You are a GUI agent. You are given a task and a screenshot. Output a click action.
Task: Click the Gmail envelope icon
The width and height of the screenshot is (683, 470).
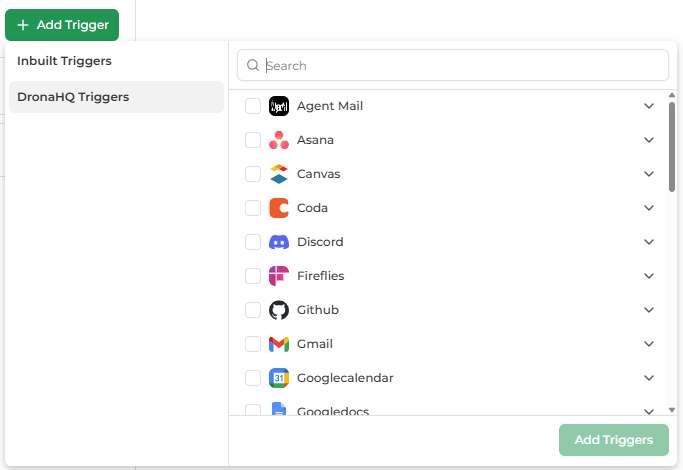[x=279, y=344]
